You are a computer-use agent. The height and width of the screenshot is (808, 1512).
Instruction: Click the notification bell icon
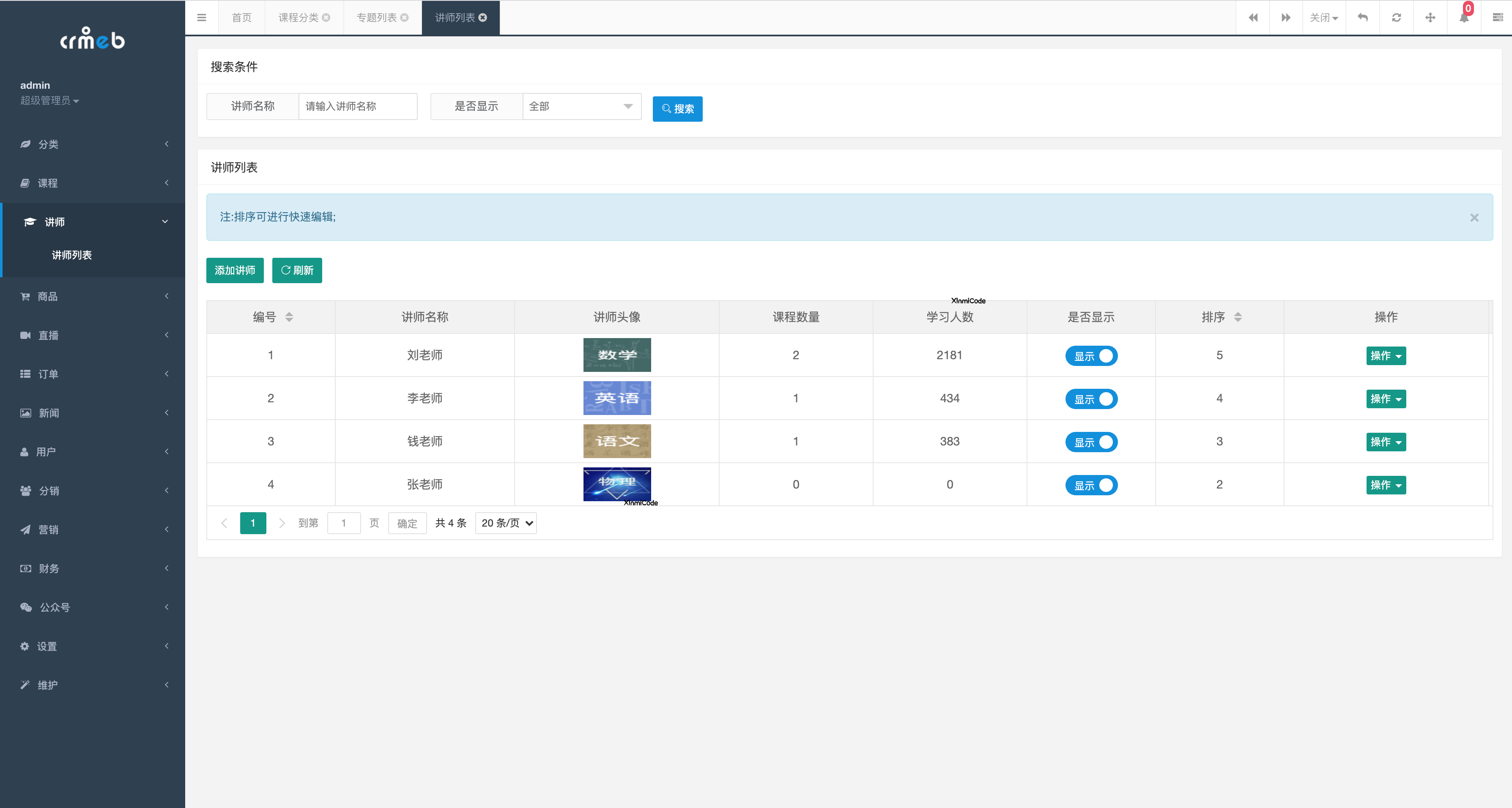[1464, 18]
